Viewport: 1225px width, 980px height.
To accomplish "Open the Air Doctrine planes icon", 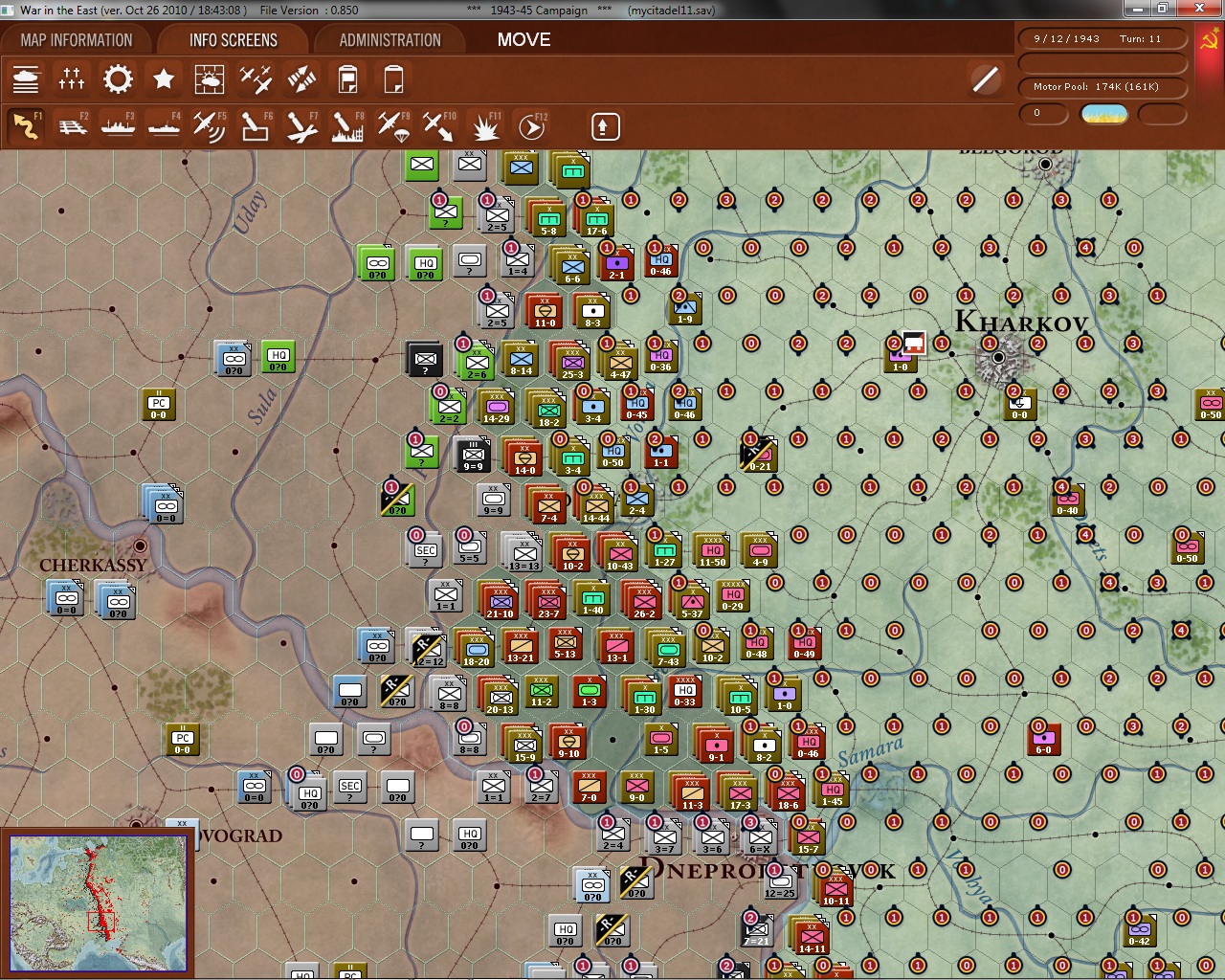I will pyautogui.click(x=256, y=79).
